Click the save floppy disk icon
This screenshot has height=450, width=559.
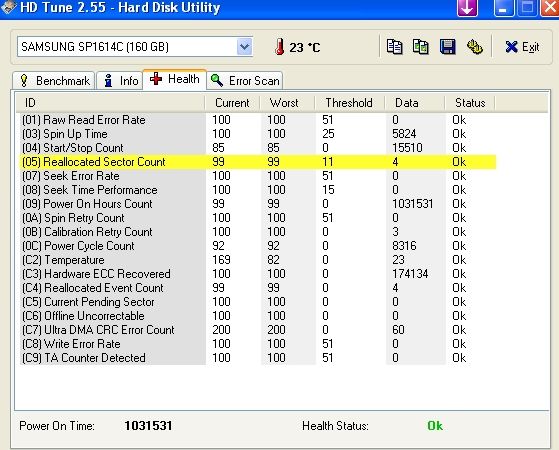click(x=447, y=47)
